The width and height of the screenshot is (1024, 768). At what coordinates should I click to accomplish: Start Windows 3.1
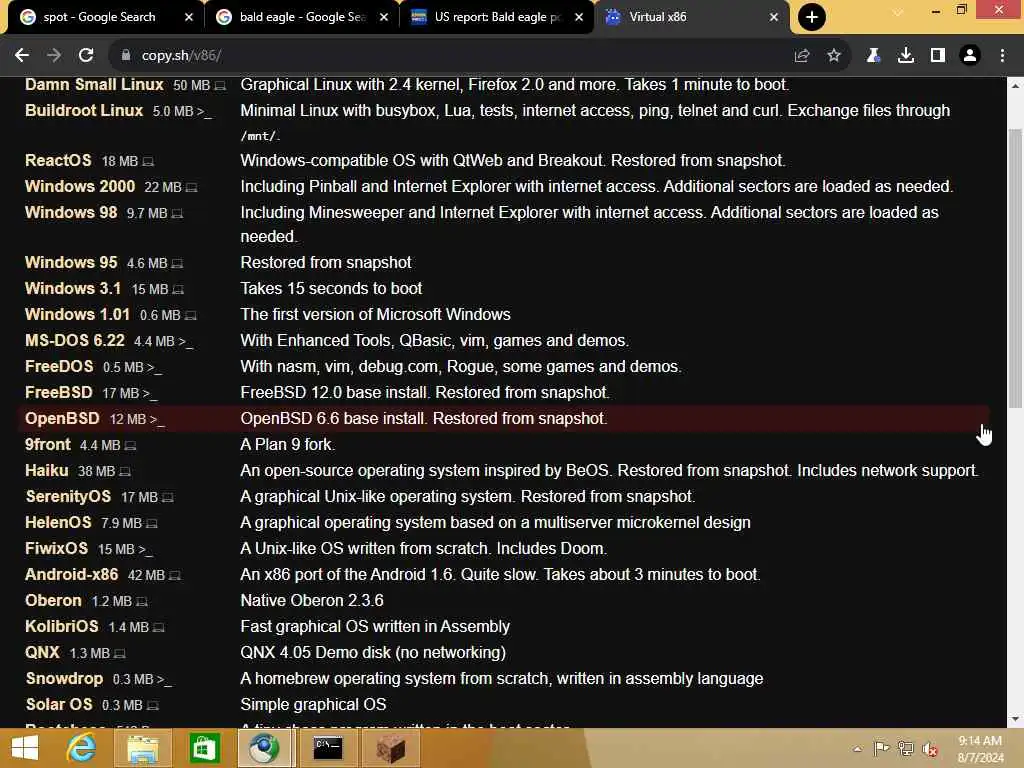[x=72, y=289]
